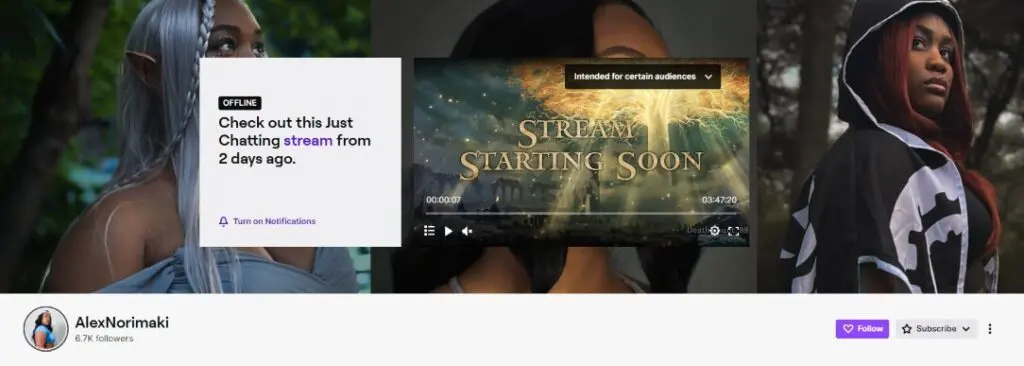The height and width of the screenshot is (366, 1024).
Task: Unmute the video volume icon
Action: (467, 231)
